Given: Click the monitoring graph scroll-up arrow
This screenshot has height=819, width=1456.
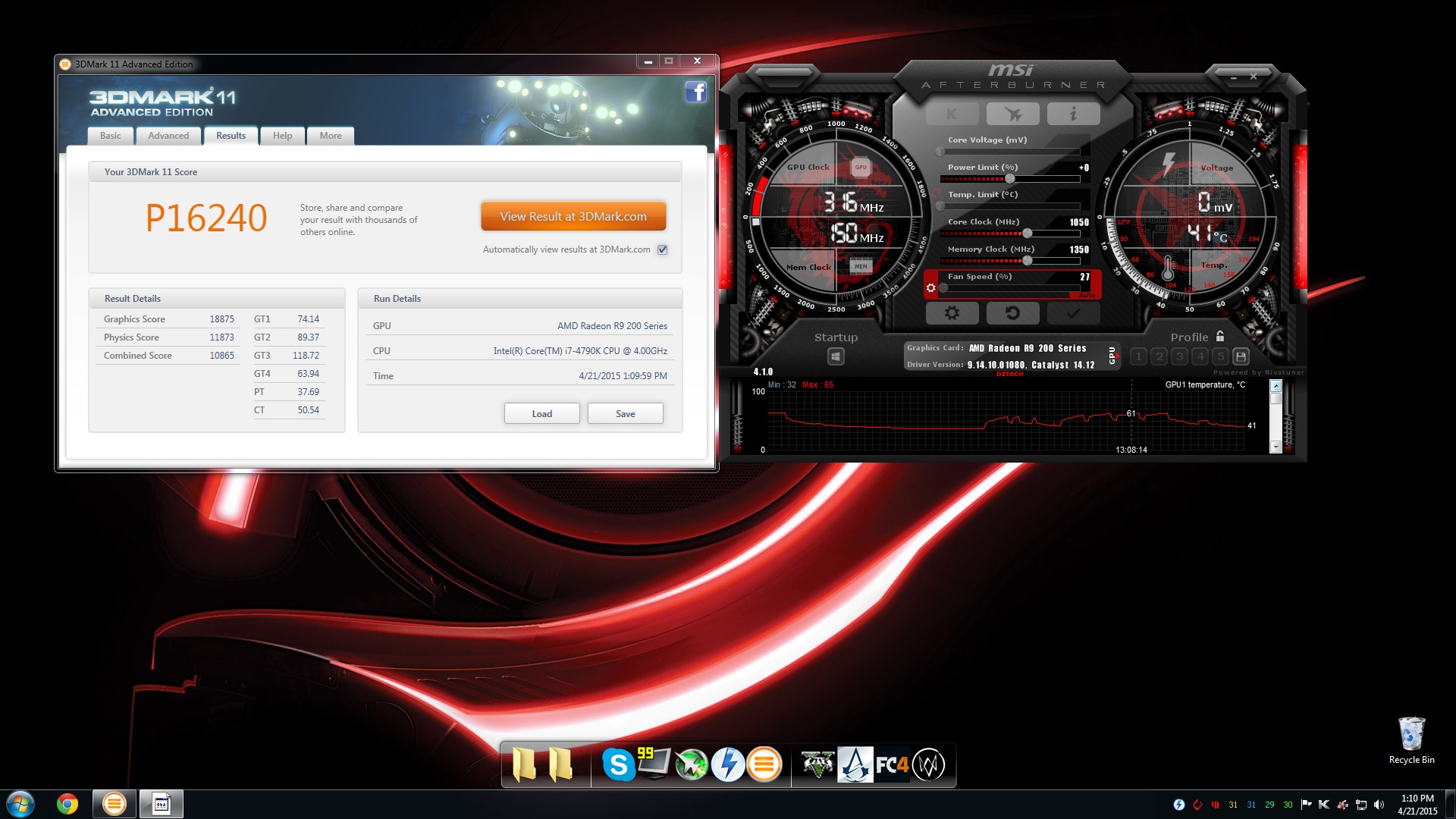Looking at the screenshot, I should [x=1276, y=386].
